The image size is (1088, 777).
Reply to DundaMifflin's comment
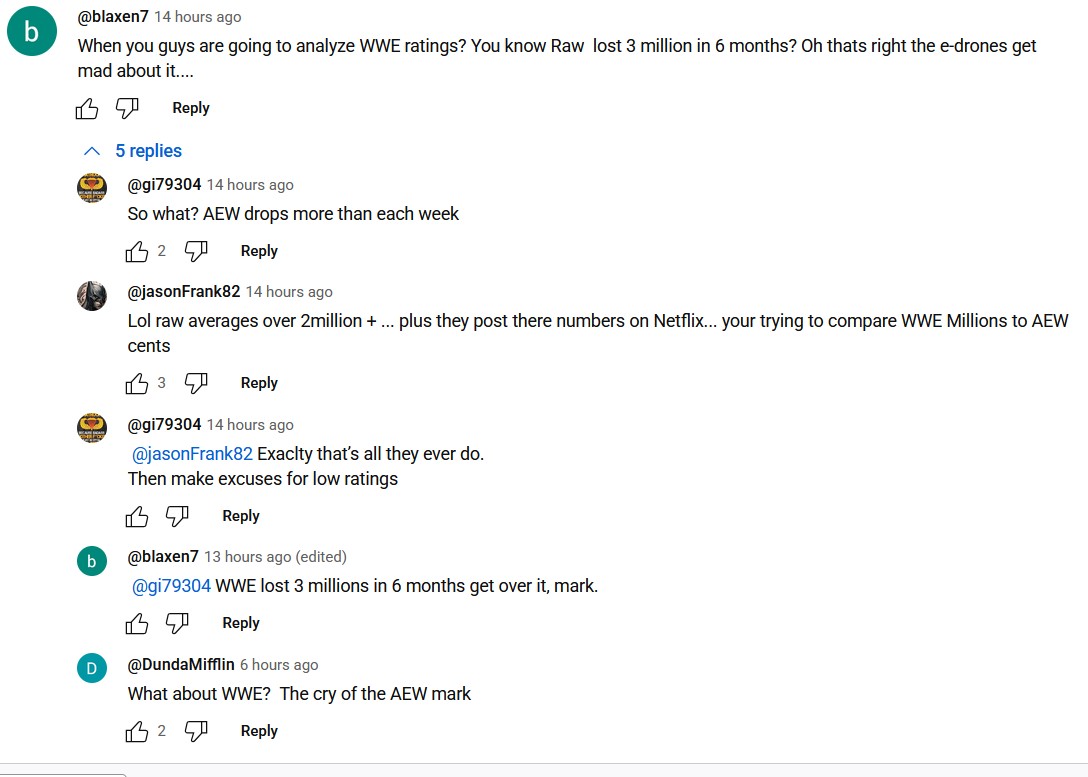tap(259, 731)
